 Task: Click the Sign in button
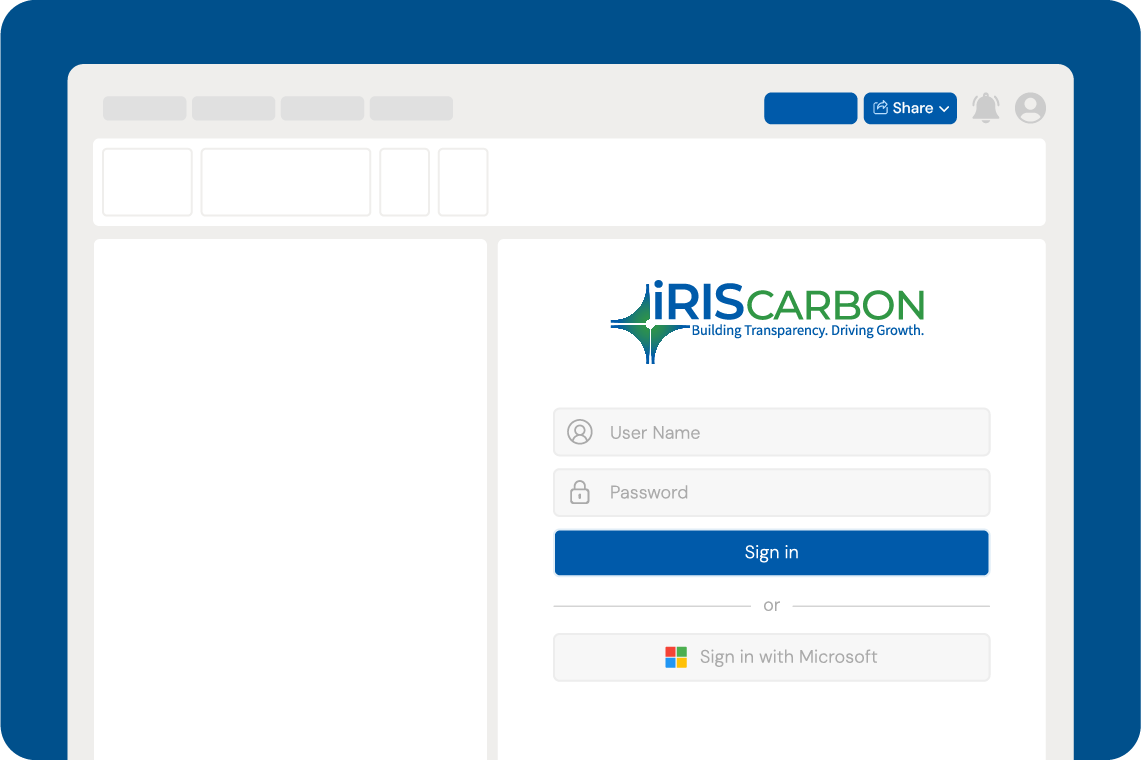[x=771, y=553]
